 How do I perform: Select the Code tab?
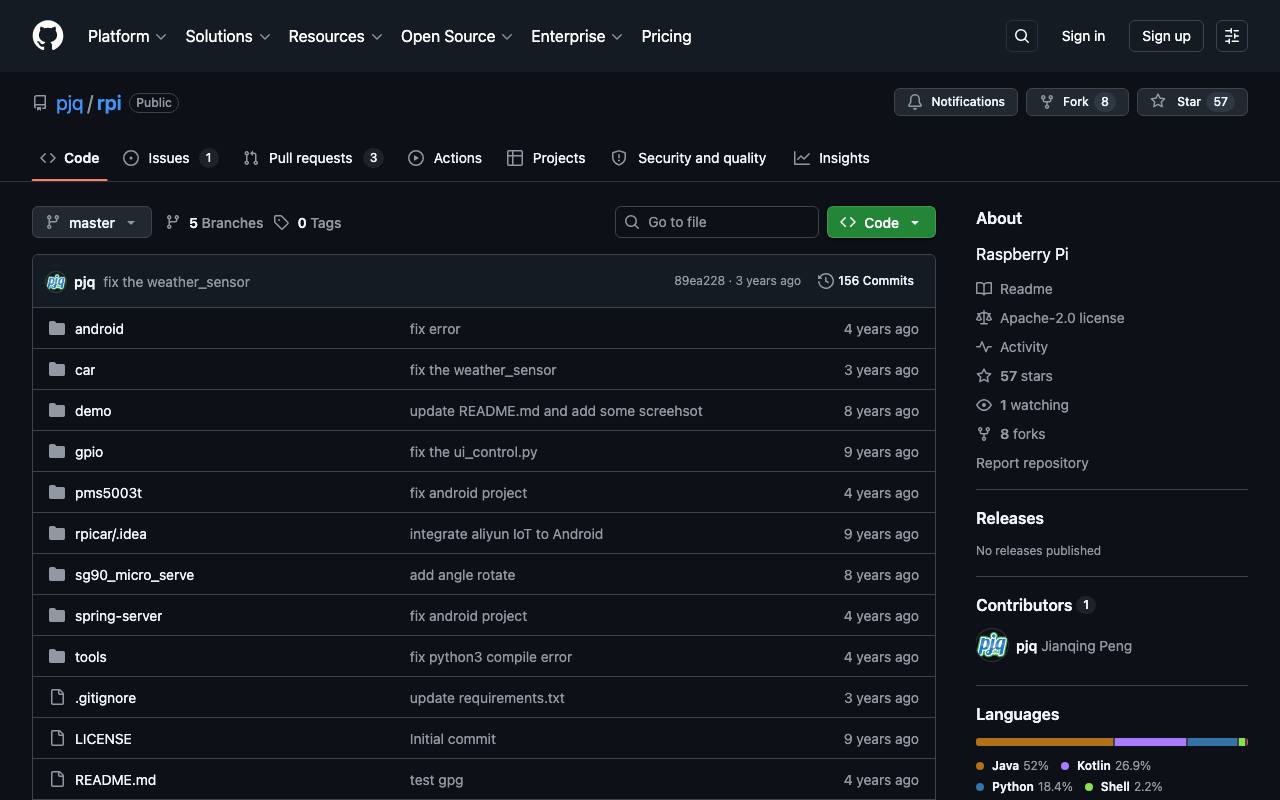click(x=70, y=158)
